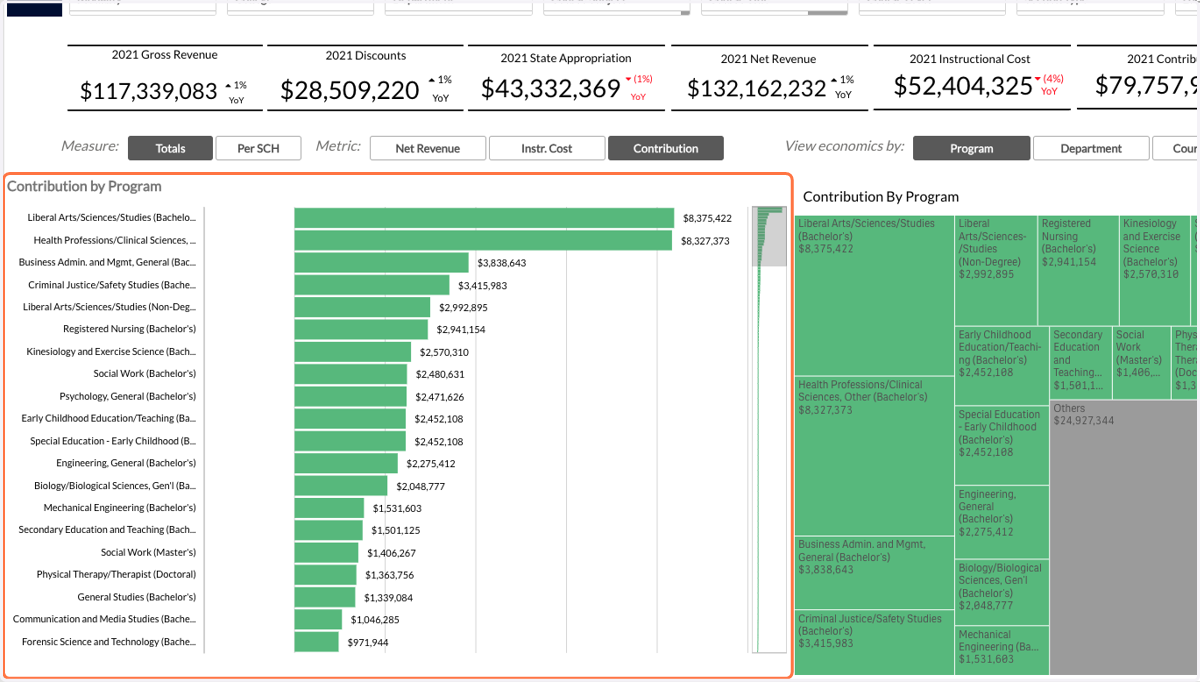Click the bar chart mini scrollbar thumb
Image resolution: width=1200 pixels, height=682 pixels.
click(x=769, y=236)
